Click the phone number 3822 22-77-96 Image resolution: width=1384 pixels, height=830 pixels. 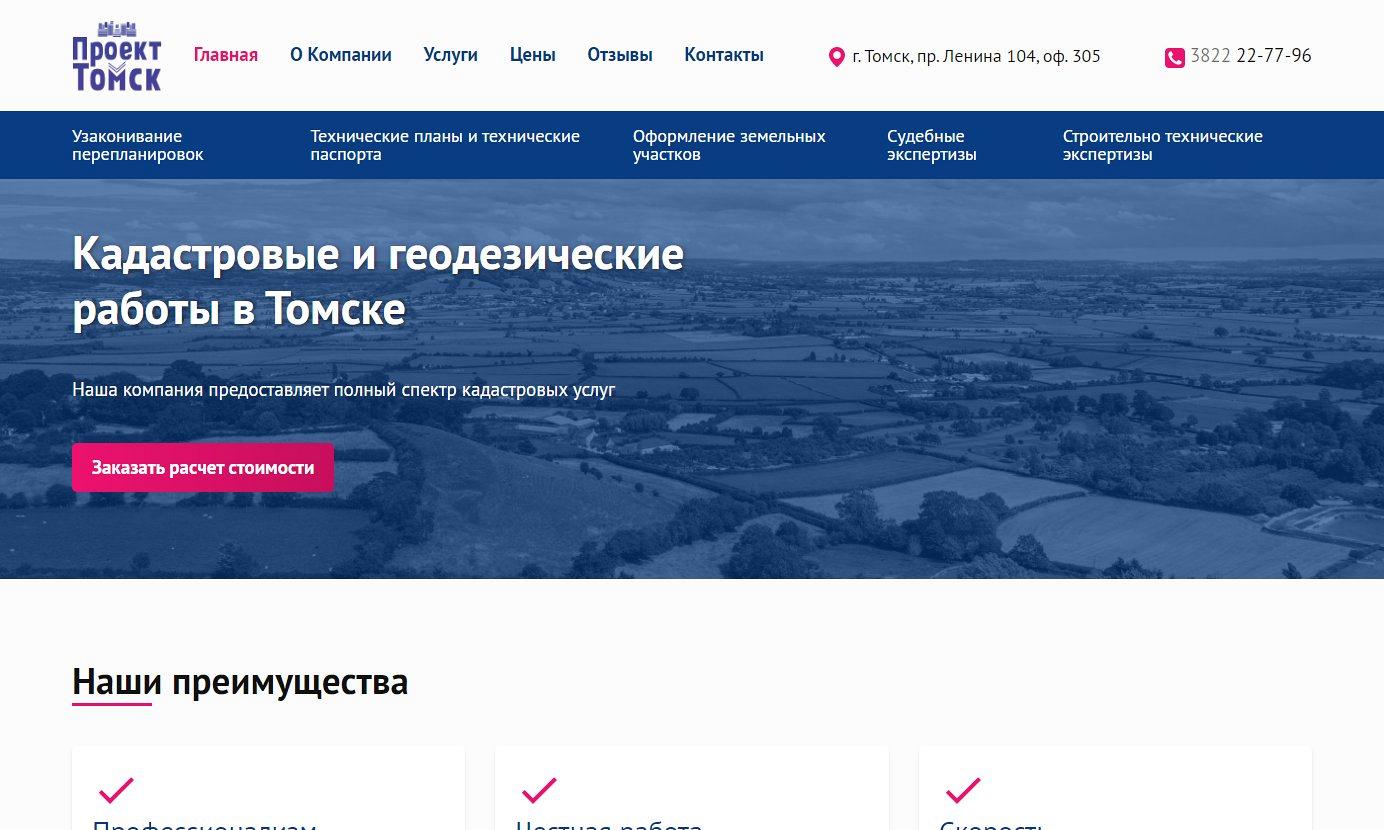pyautogui.click(x=1250, y=56)
